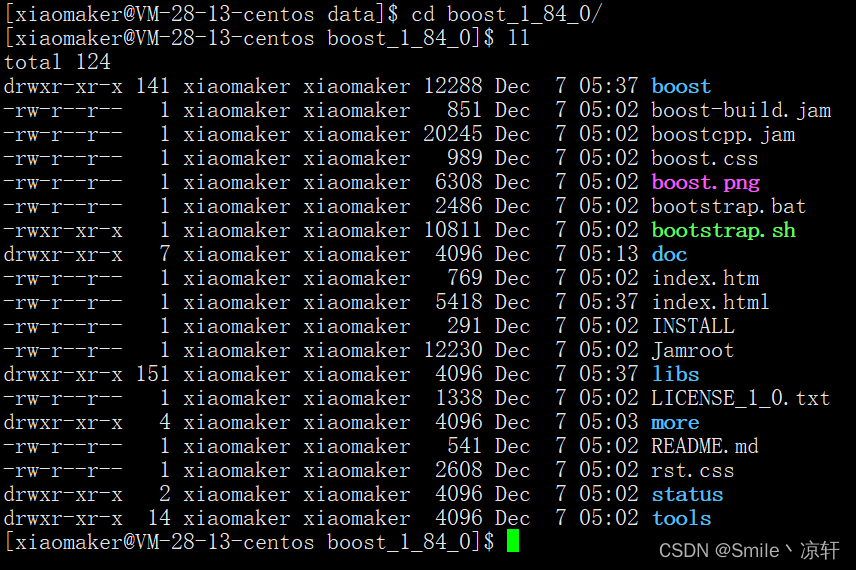
Task: Click the blue 'more' directory name
Action: [675, 423]
